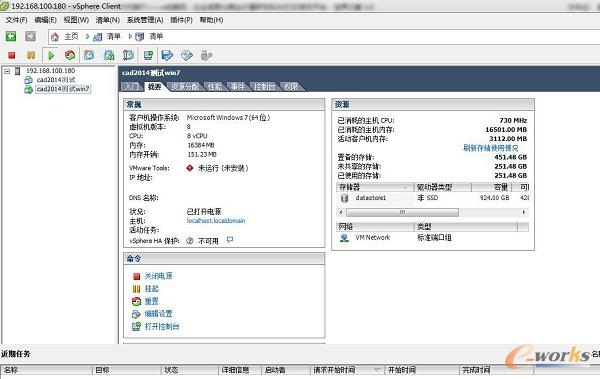Sort networks by 网络 column header
This screenshot has width=600, height=379.
tap(375, 227)
